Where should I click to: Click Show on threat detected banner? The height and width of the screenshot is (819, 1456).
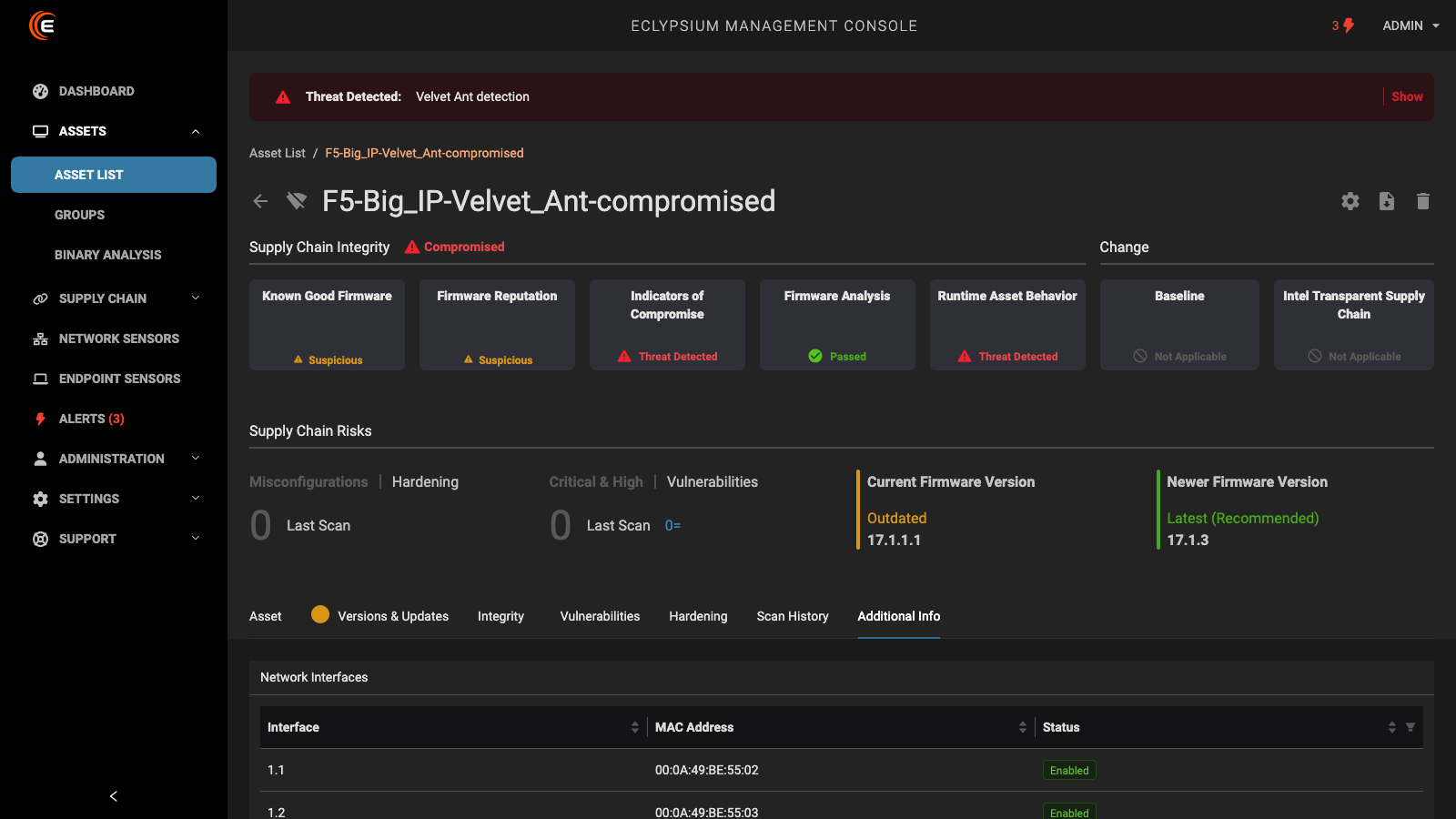[1407, 96]
